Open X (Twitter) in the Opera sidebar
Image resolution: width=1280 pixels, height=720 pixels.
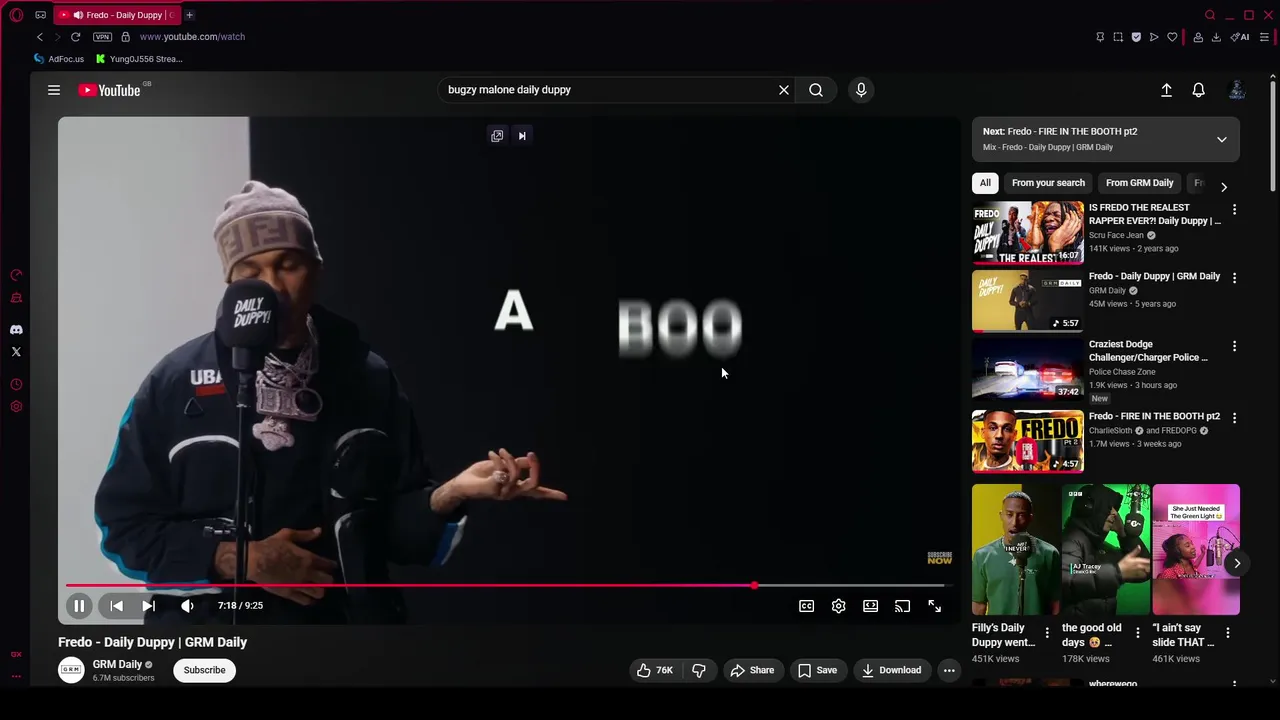coord(16,352)
